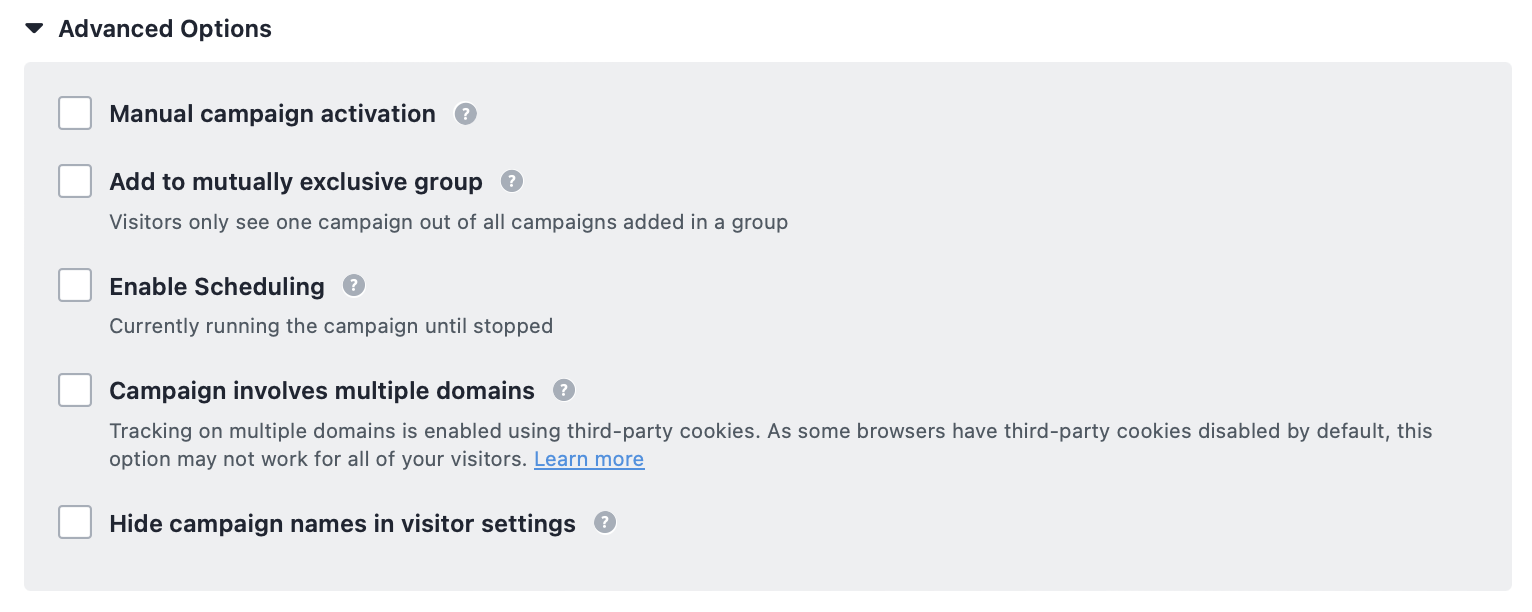The image size is (1532, 612).
Task: Select the 'Add to mutually exclusive group' label
Action: [x=296, y=182]
